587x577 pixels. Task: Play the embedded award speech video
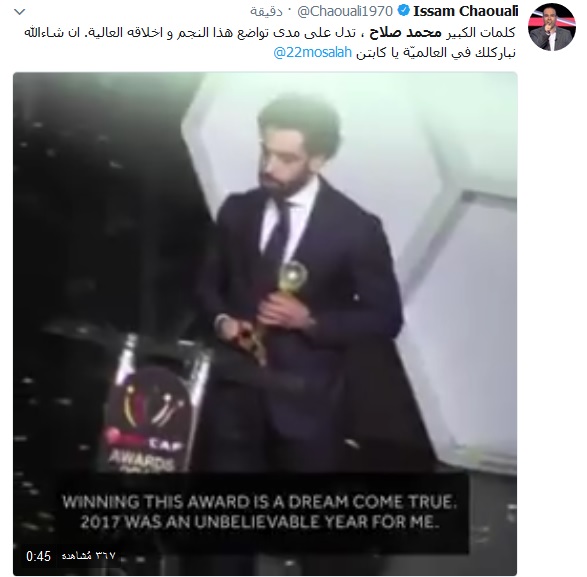(265, 324)
